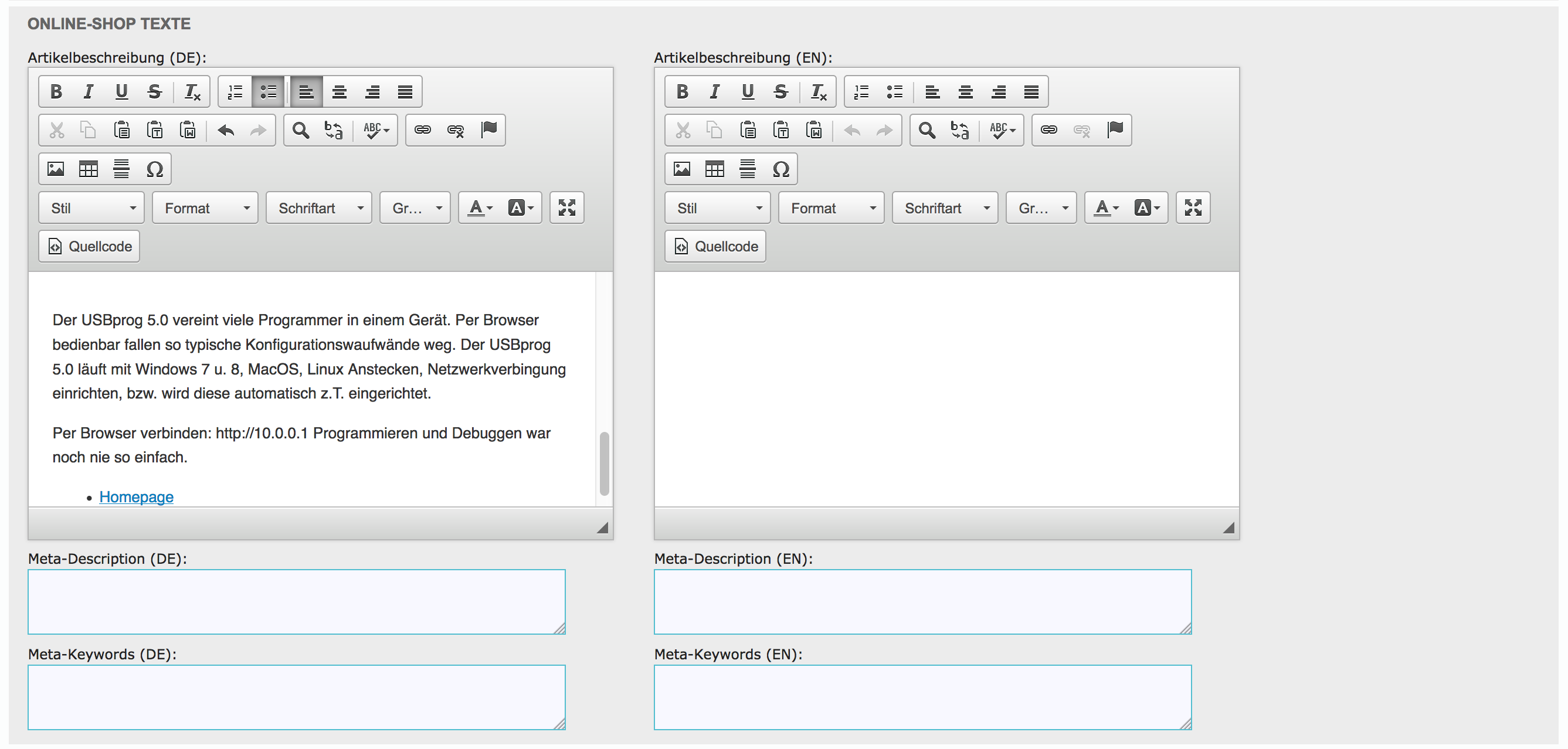Click the Meta-Description (DE) text field
Image resolution: width=1568 pixels, height=749 pixels.
point(297,602)
